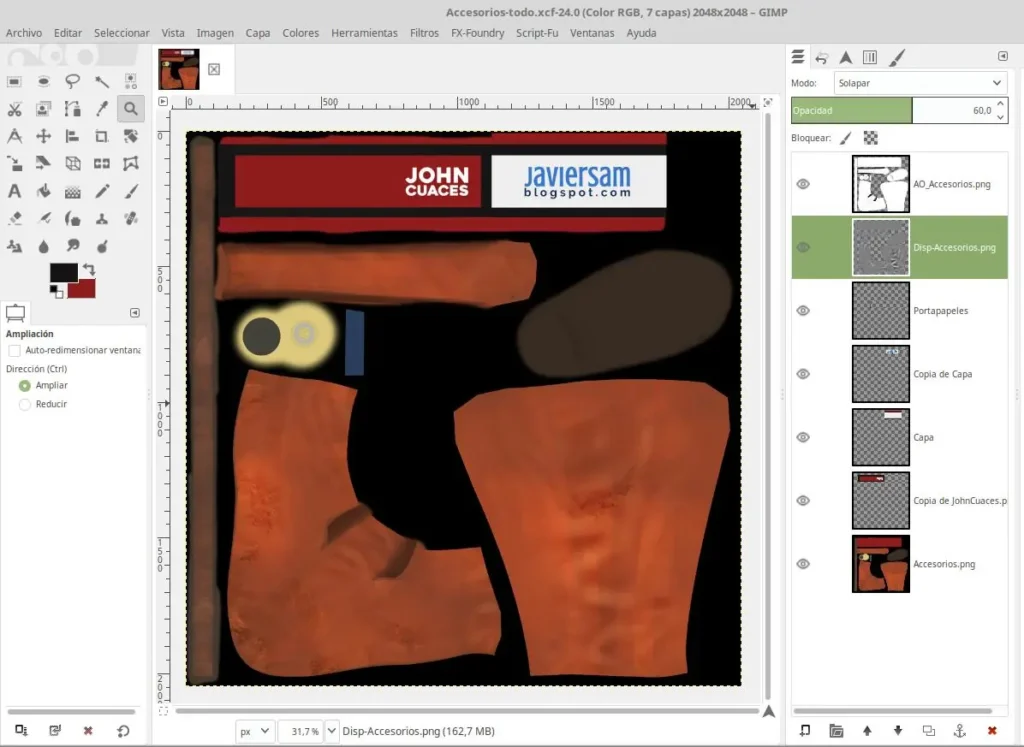Choose the Reducir zoom direction

pos(25,404)
